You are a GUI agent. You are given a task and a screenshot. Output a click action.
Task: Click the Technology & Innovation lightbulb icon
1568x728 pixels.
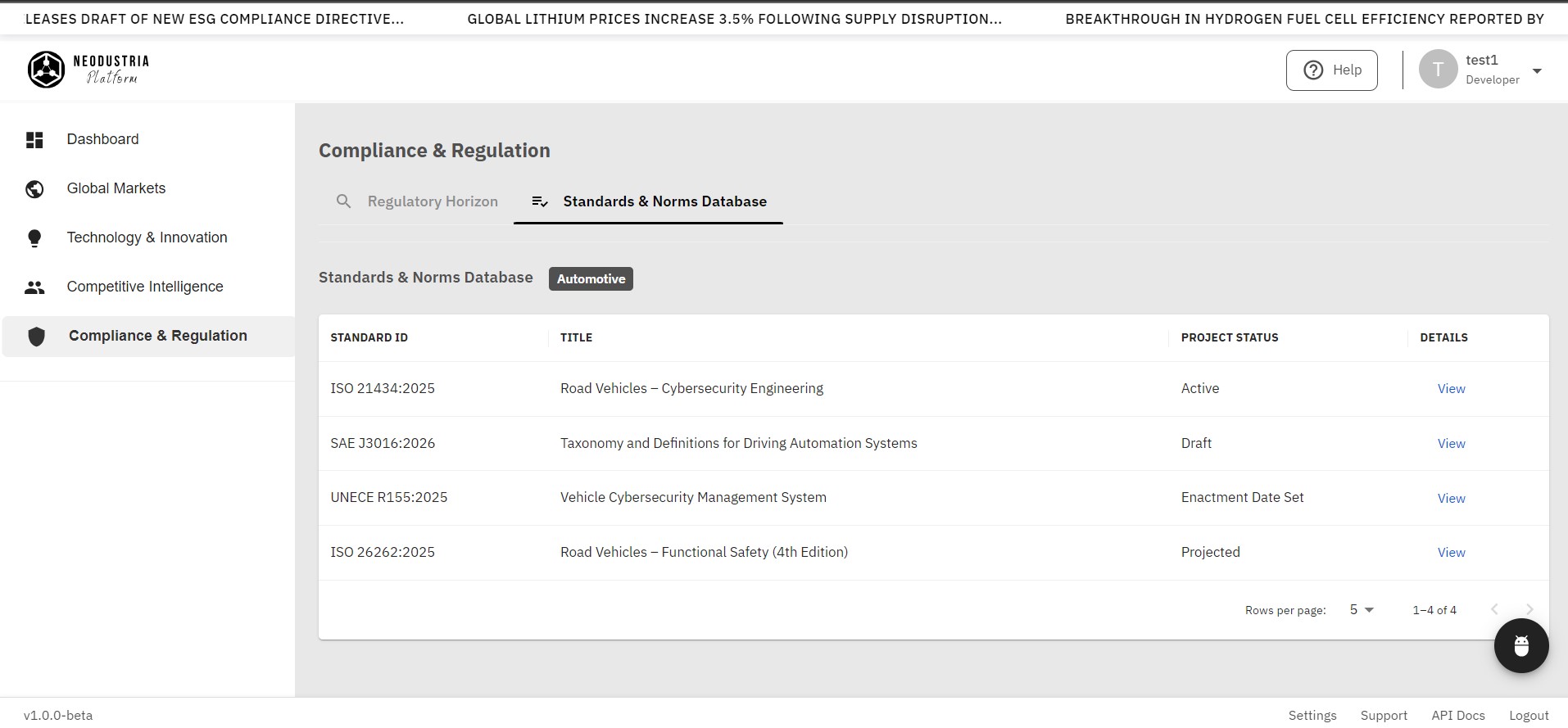click(34, 238)
